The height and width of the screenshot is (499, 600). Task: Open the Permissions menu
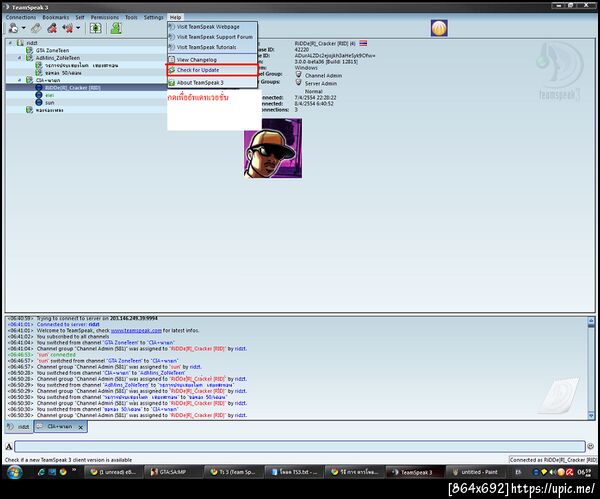tap(104, 17)
